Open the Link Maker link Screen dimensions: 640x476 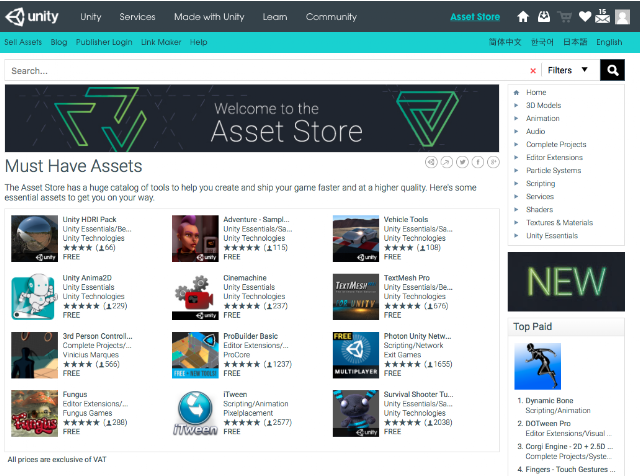point(161,42)
